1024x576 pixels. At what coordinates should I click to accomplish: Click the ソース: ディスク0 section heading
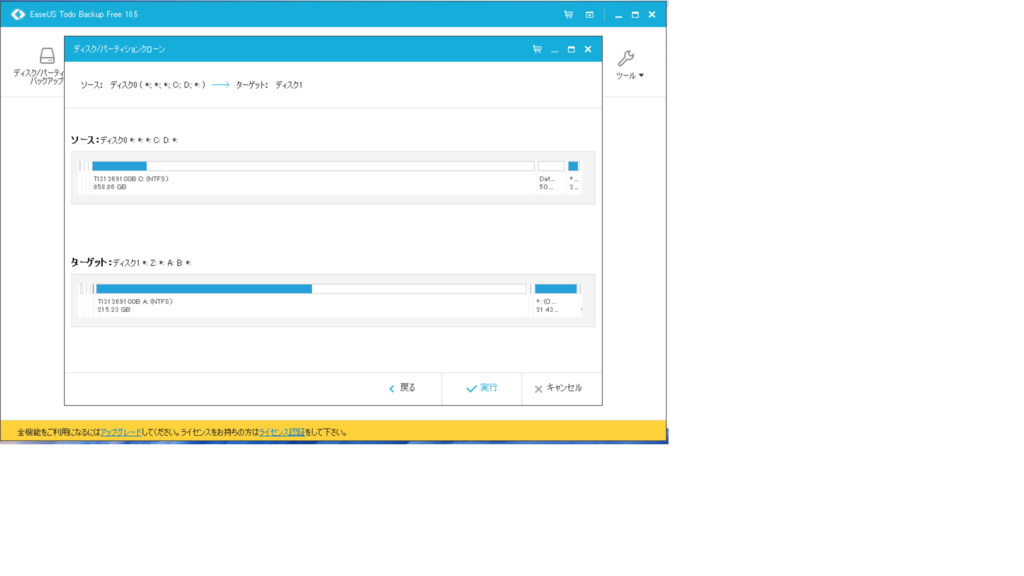124,140
